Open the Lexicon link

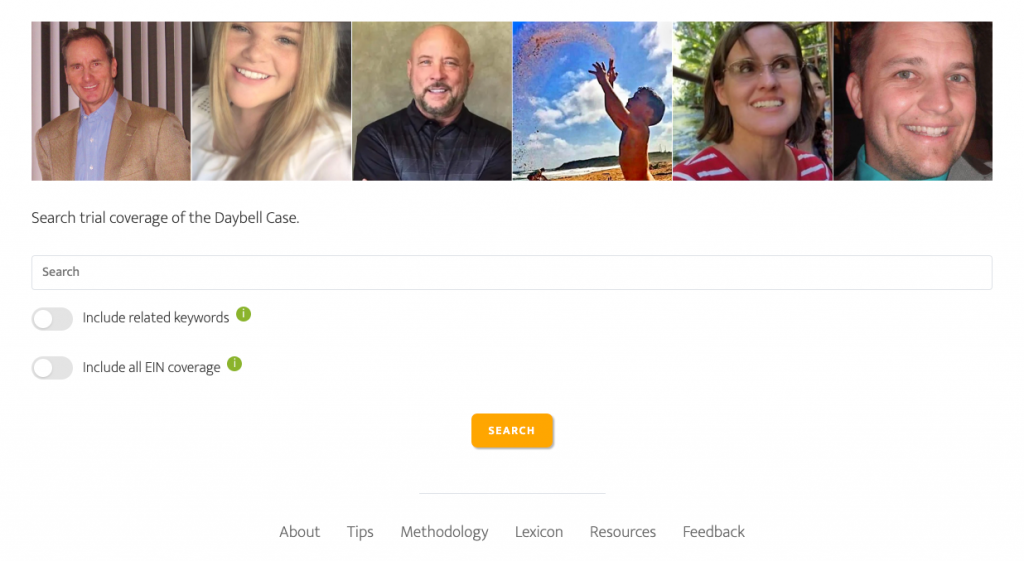coord(539,532)
